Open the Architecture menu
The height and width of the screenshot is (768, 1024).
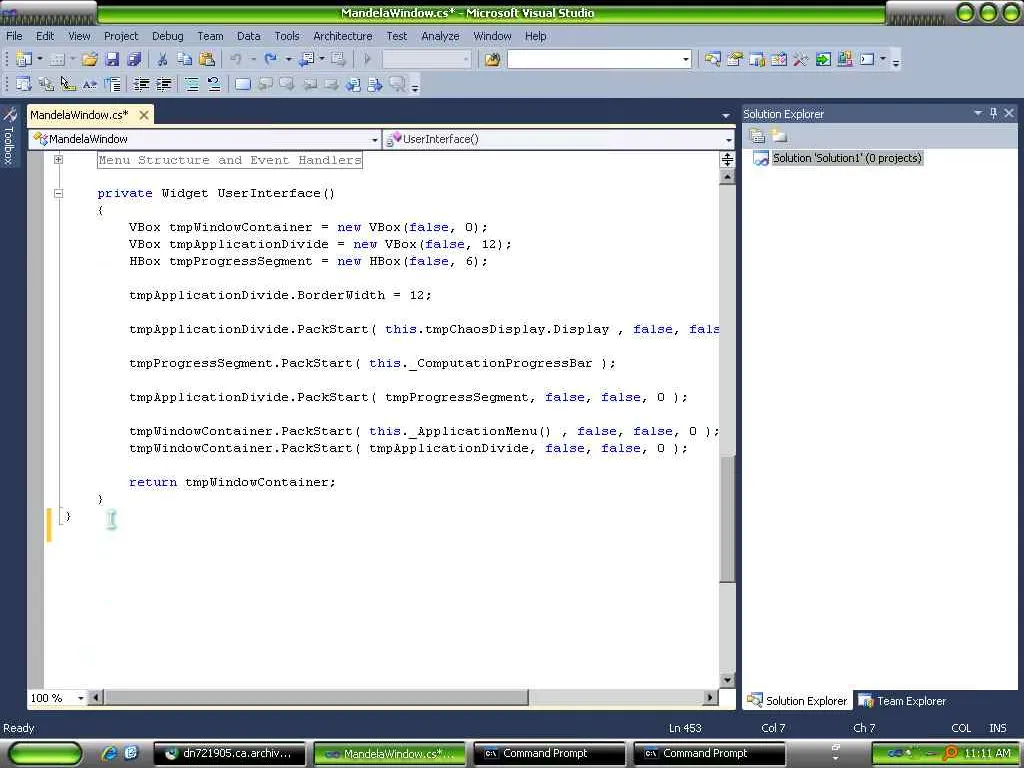point(343,36)
